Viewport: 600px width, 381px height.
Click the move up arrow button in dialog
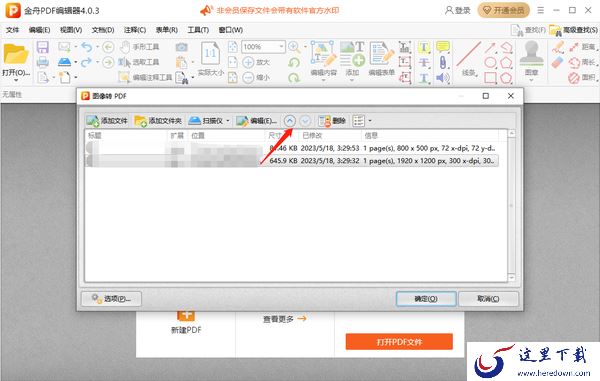click(290, 121)
